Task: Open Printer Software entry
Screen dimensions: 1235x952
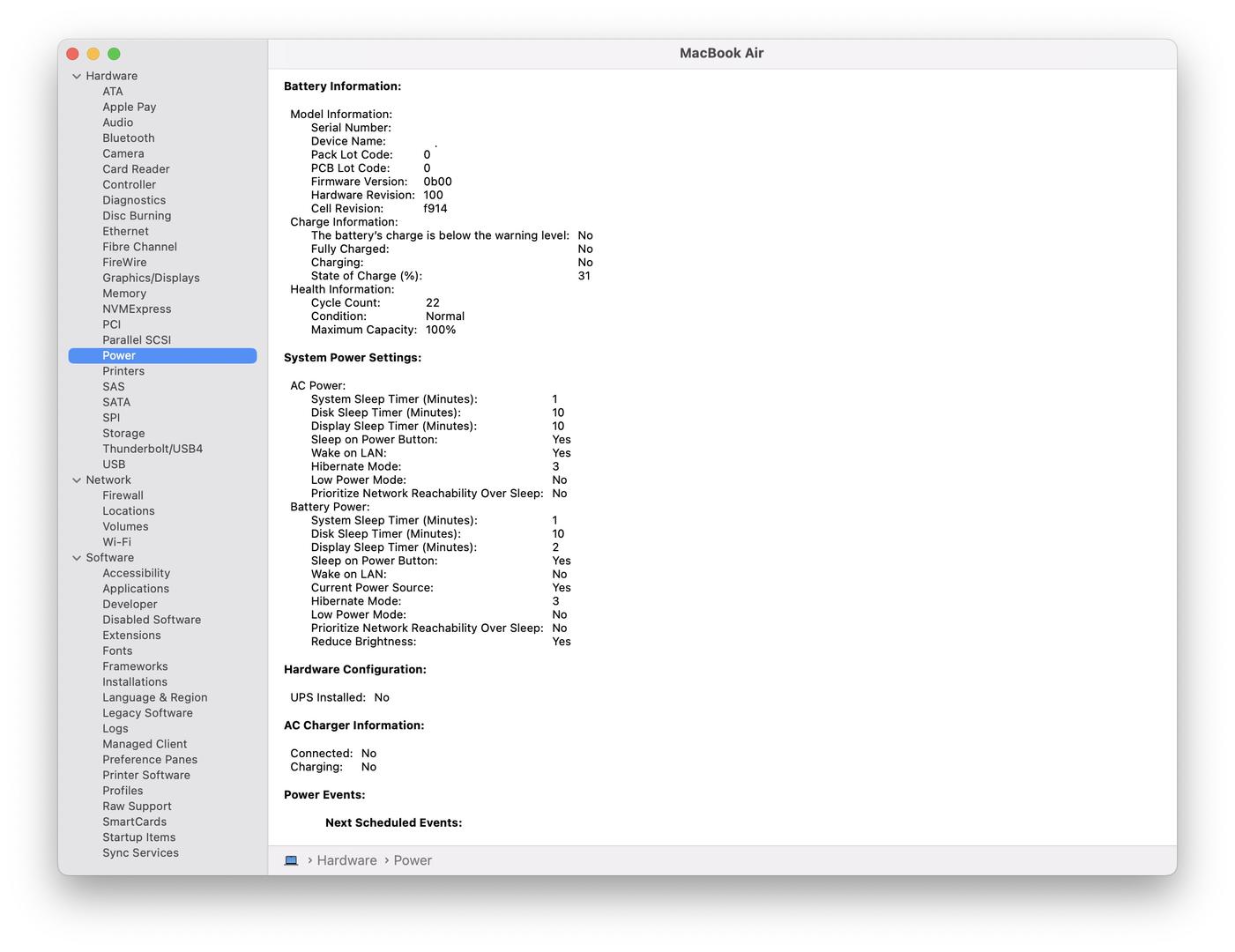Action: [146, 776]
